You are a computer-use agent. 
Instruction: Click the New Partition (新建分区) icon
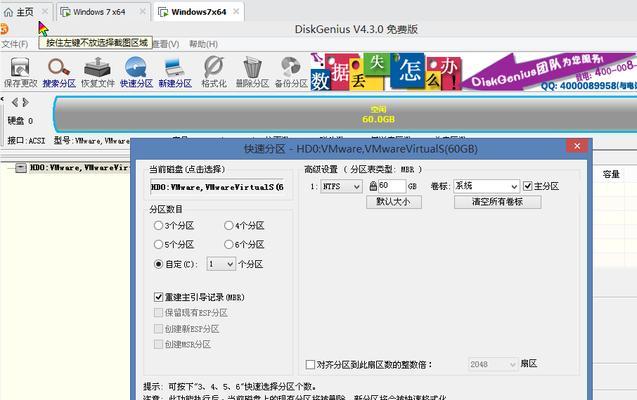[x=175, y=72]
